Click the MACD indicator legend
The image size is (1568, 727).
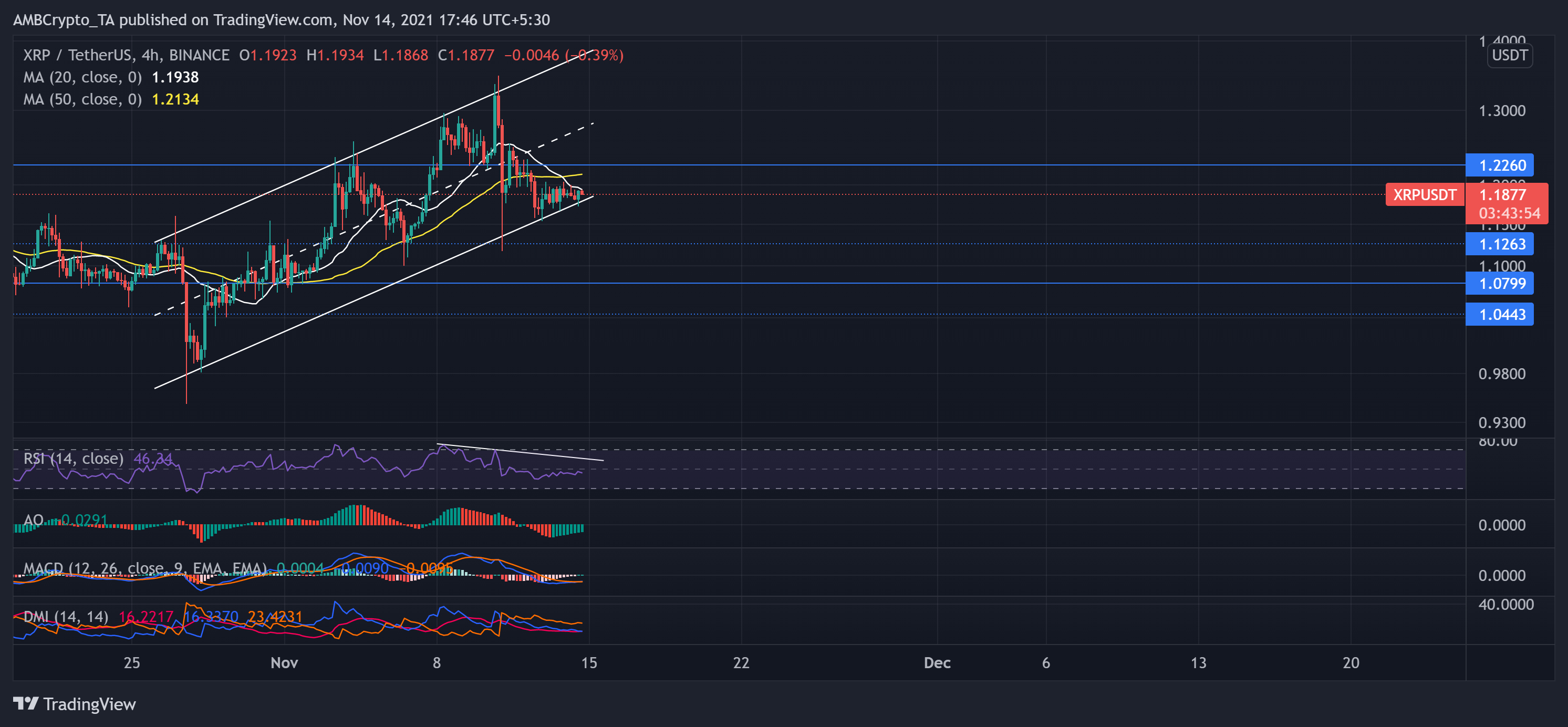point(145,569)
